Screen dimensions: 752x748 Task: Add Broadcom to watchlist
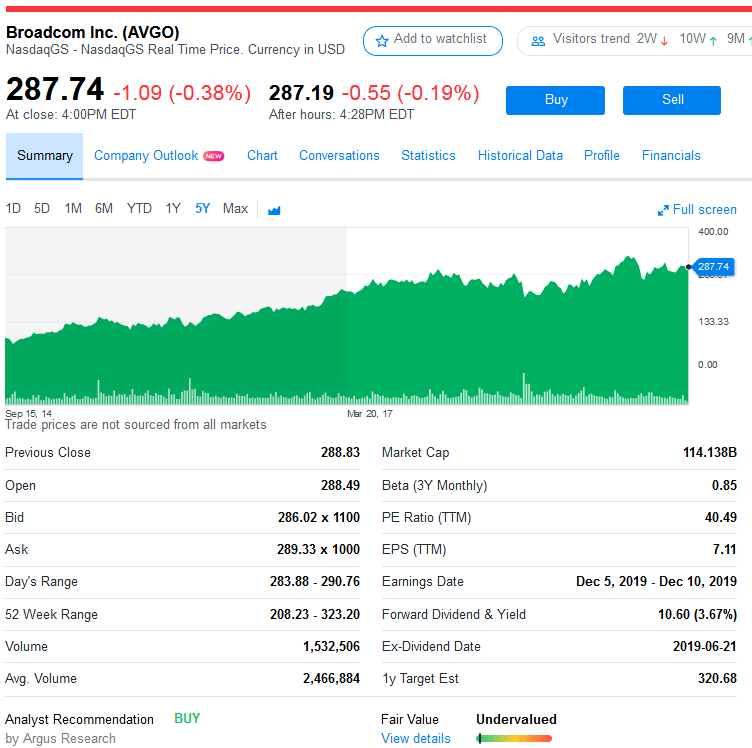433,41
